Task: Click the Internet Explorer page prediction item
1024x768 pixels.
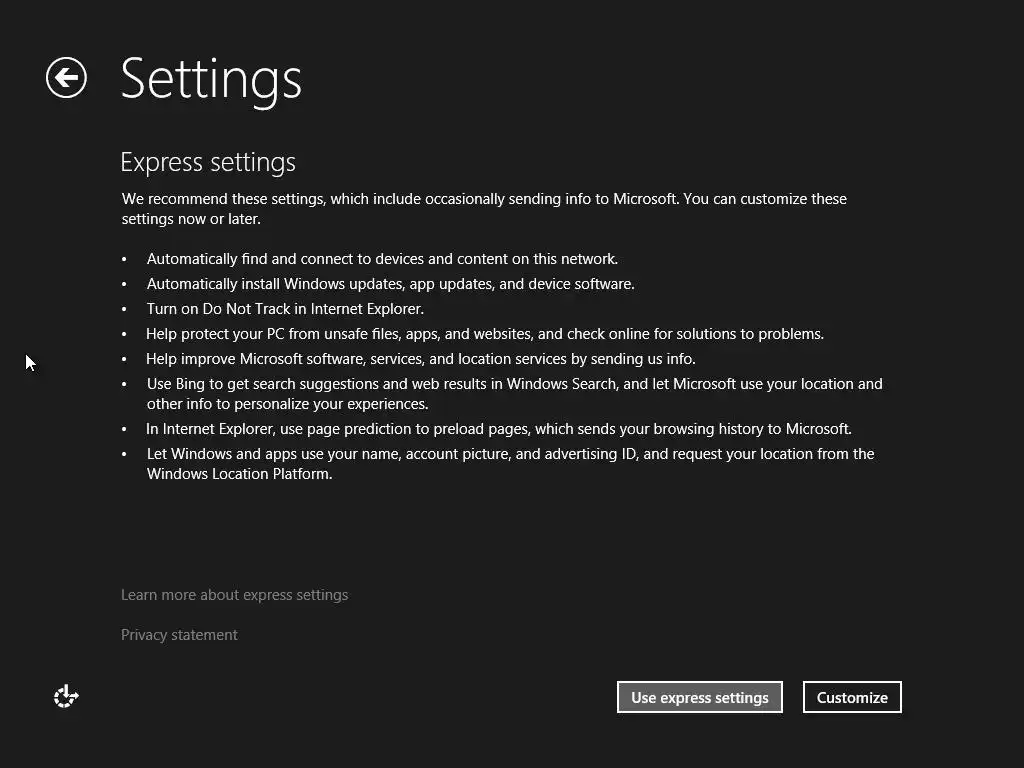Action: 498,429
